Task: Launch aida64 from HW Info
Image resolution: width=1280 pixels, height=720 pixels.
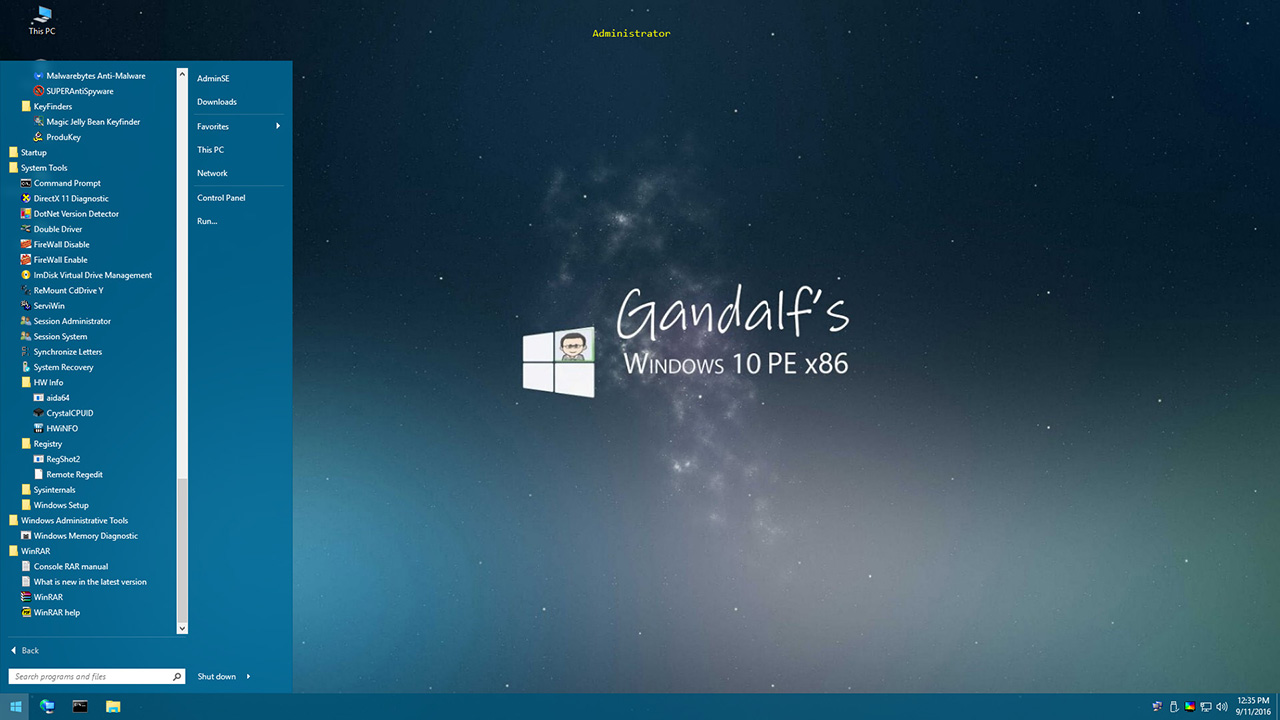Action: 52,398
